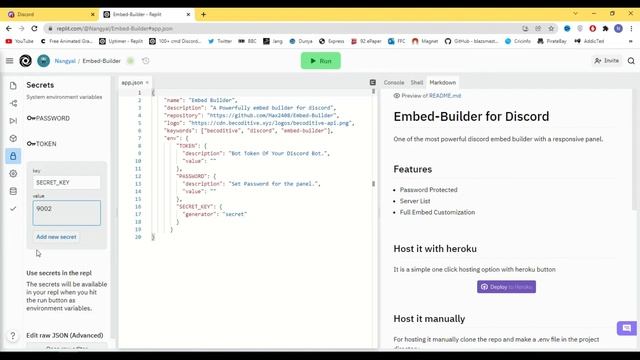Image resolution: width=640 pixels, height=360 pixels.
Task: Open Twitter bookmark
Action: click(x=220, y=41)
